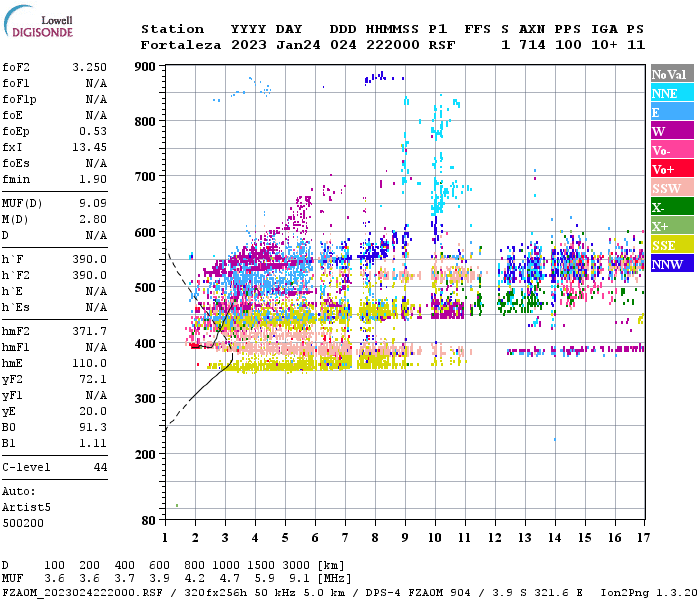
Task: Click the time 222000 in header
Action: pyautogui.click(x=392, y=45)
